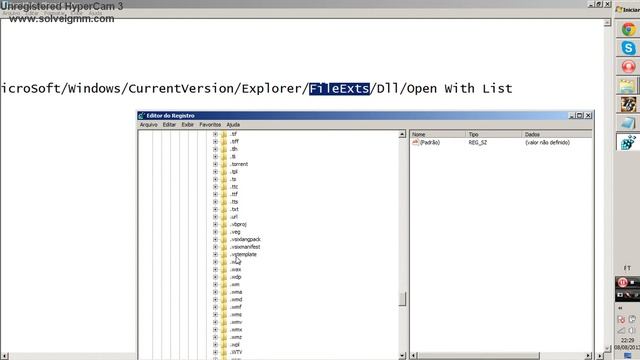Screen dimensions: 640x360
Task: Select the .tts key label
Action: tap(234, 202)
